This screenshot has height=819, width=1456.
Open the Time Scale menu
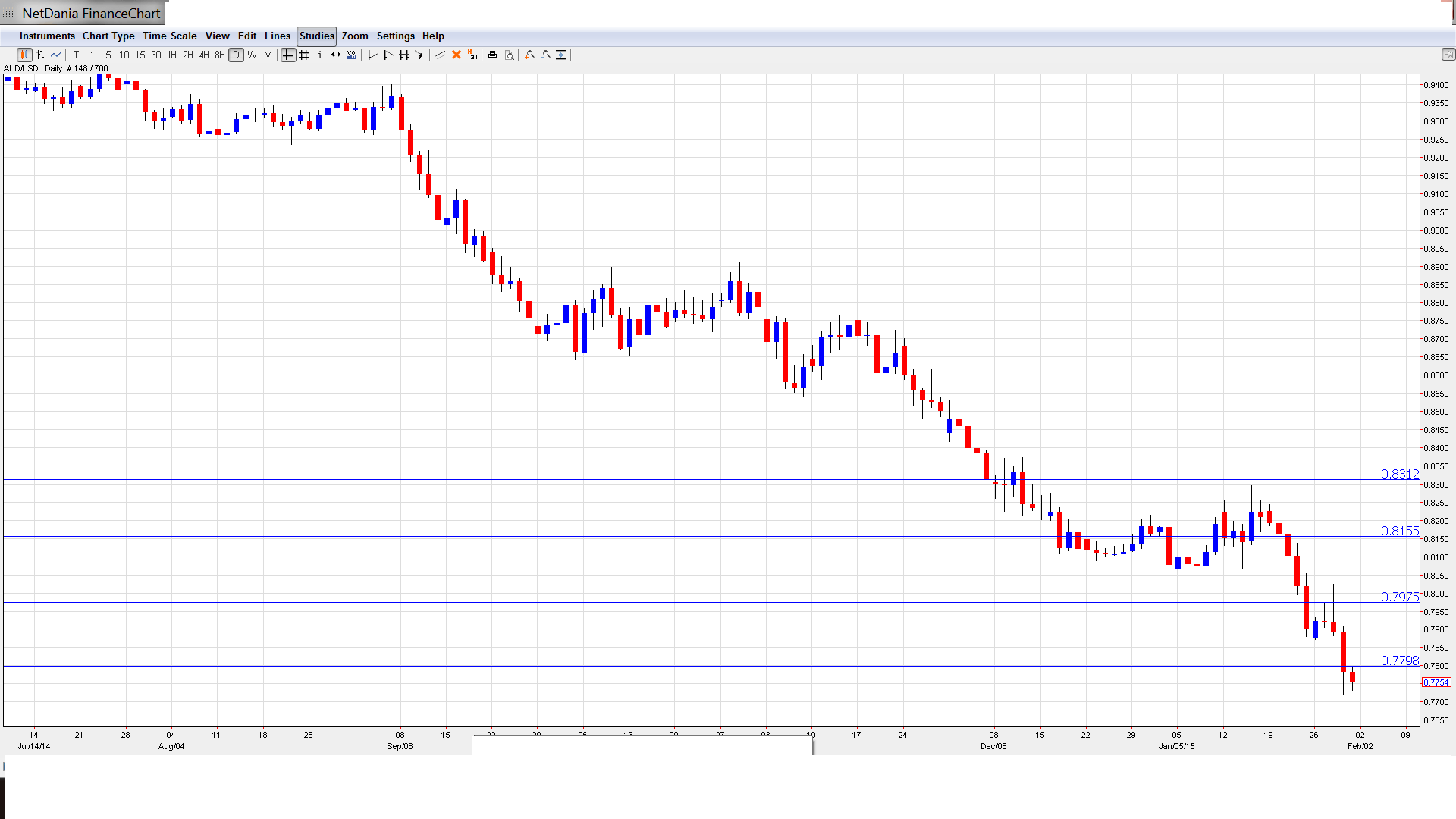(169, 36)
